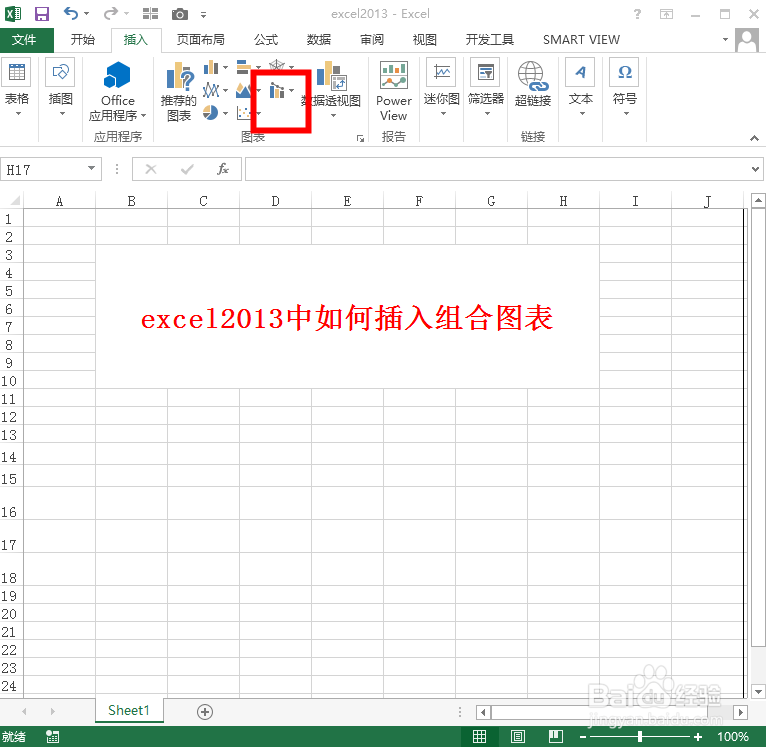Open the 符号 (Symbols) menu

pos(625,88)
